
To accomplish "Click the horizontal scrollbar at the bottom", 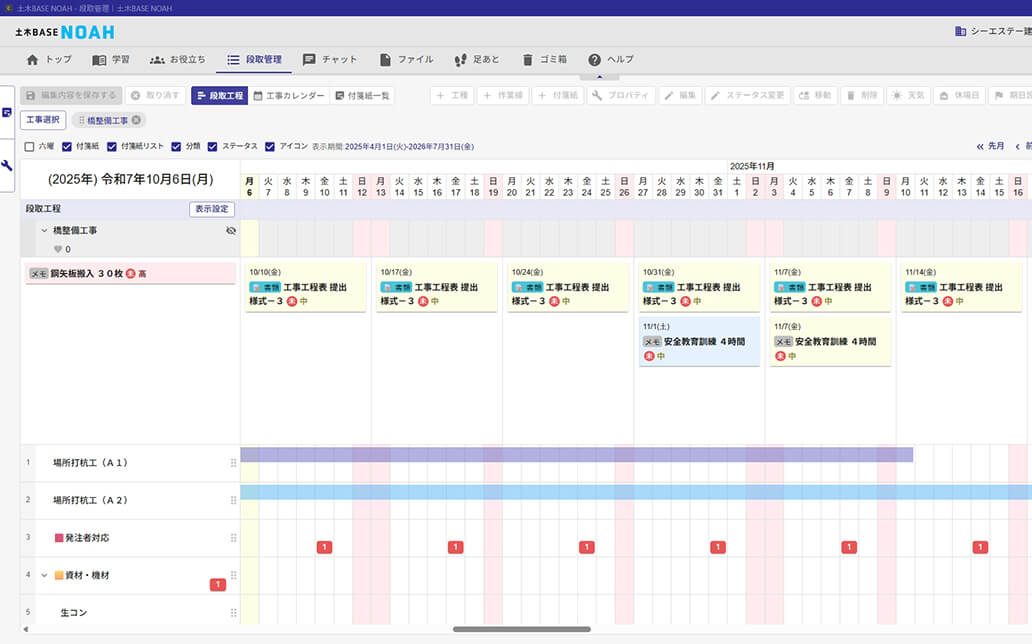I will 521,629.
